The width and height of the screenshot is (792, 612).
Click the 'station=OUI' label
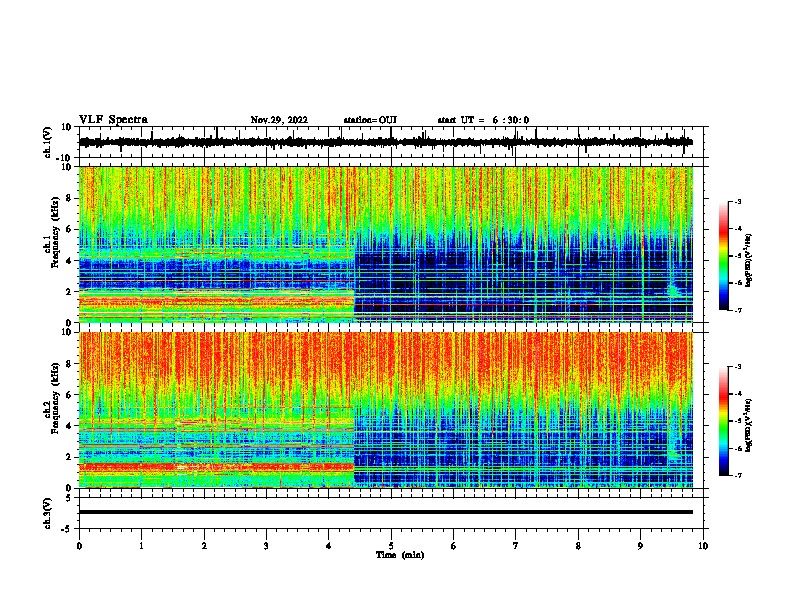click(x=370, y=120)
